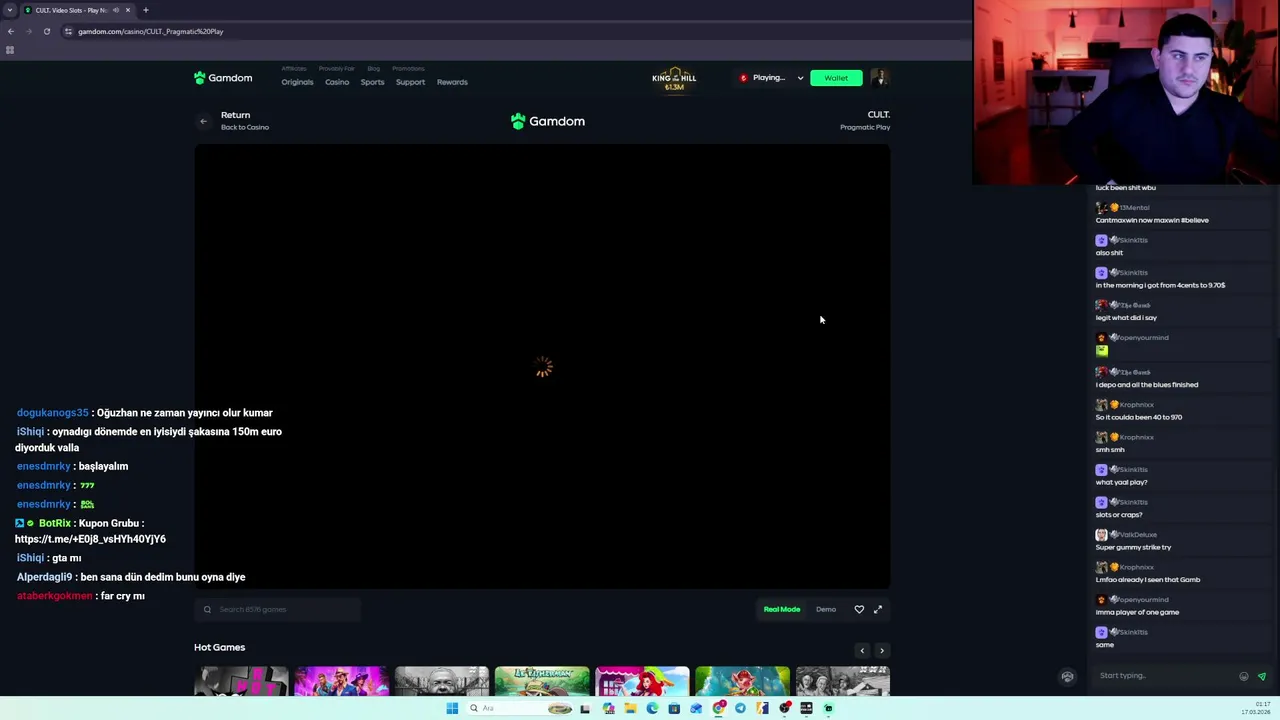Image resolution: width=1280 pixels, height=720 pixels.
Task: Open File Explorer from taskbar
Action: 630,708
